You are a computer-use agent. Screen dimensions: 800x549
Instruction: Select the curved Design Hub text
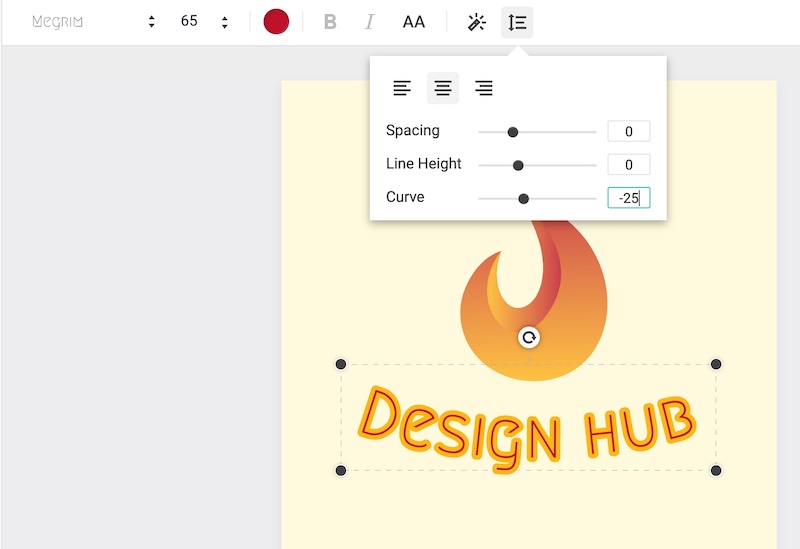(x=527, y=429)
